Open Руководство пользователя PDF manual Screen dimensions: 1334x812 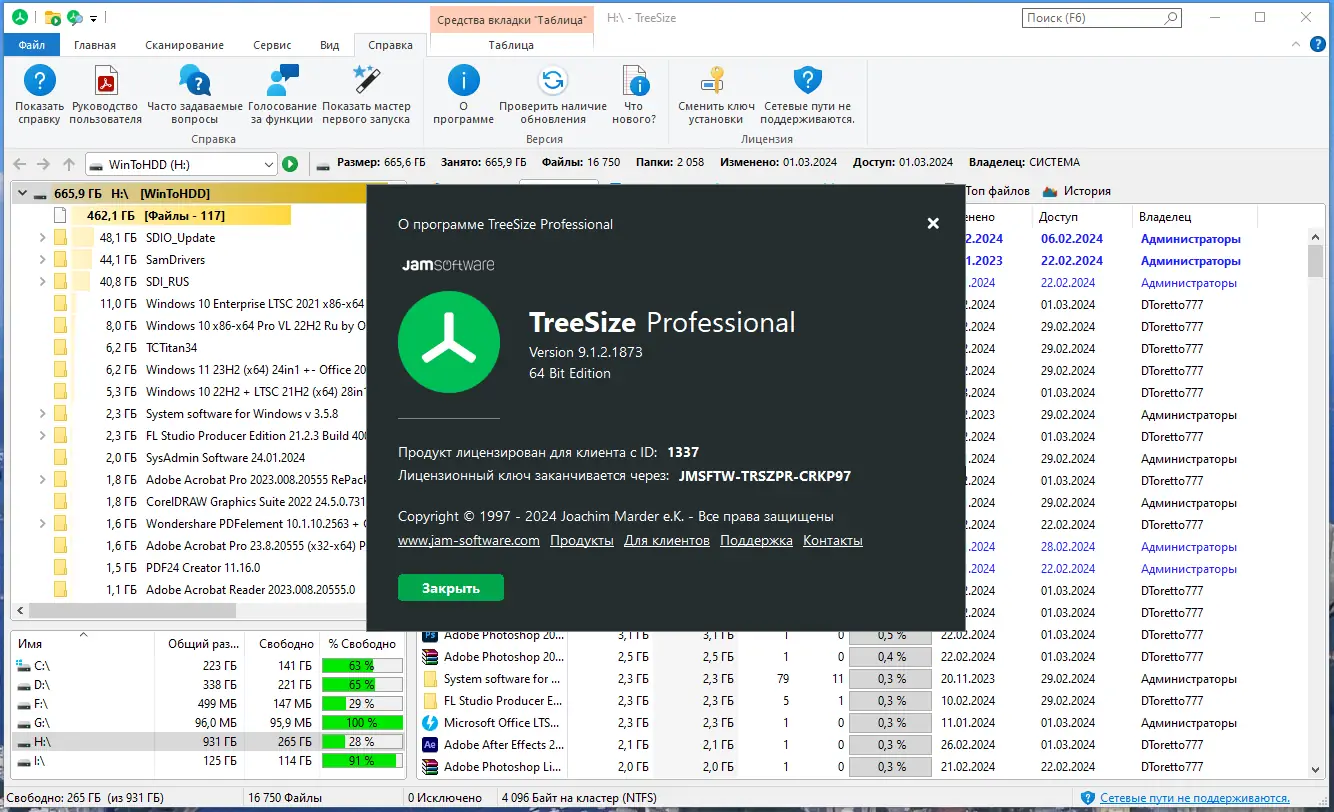pyautogui.click(x=106, y=81)
